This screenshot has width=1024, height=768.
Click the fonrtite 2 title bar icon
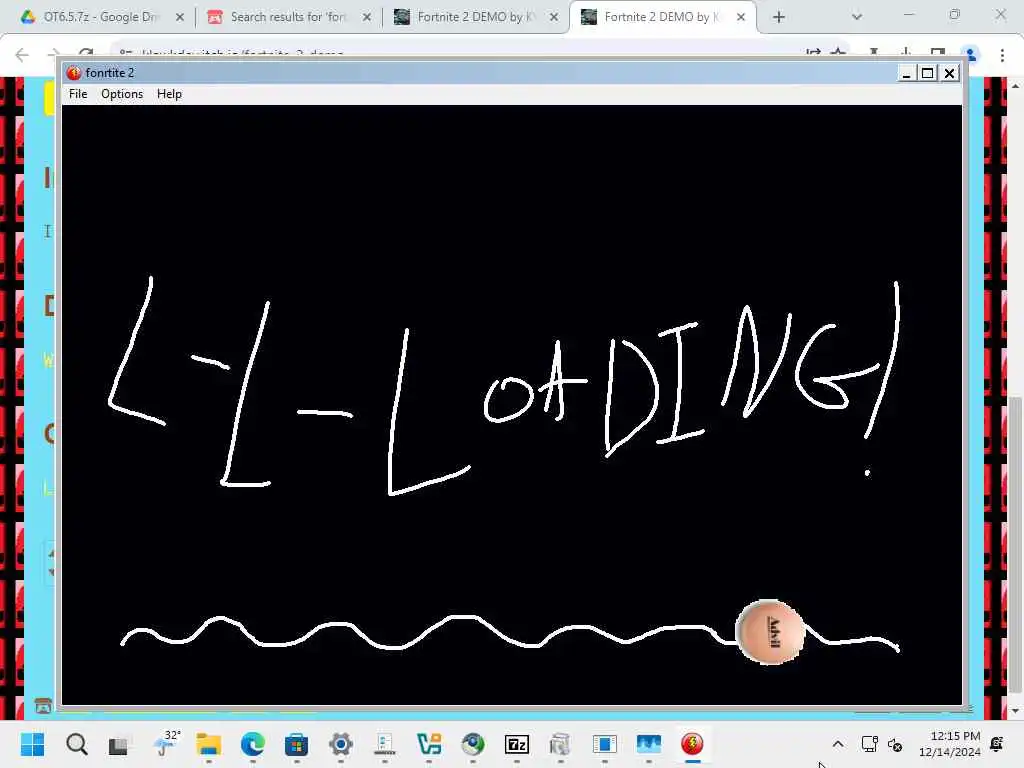click(x=74, y=72)
